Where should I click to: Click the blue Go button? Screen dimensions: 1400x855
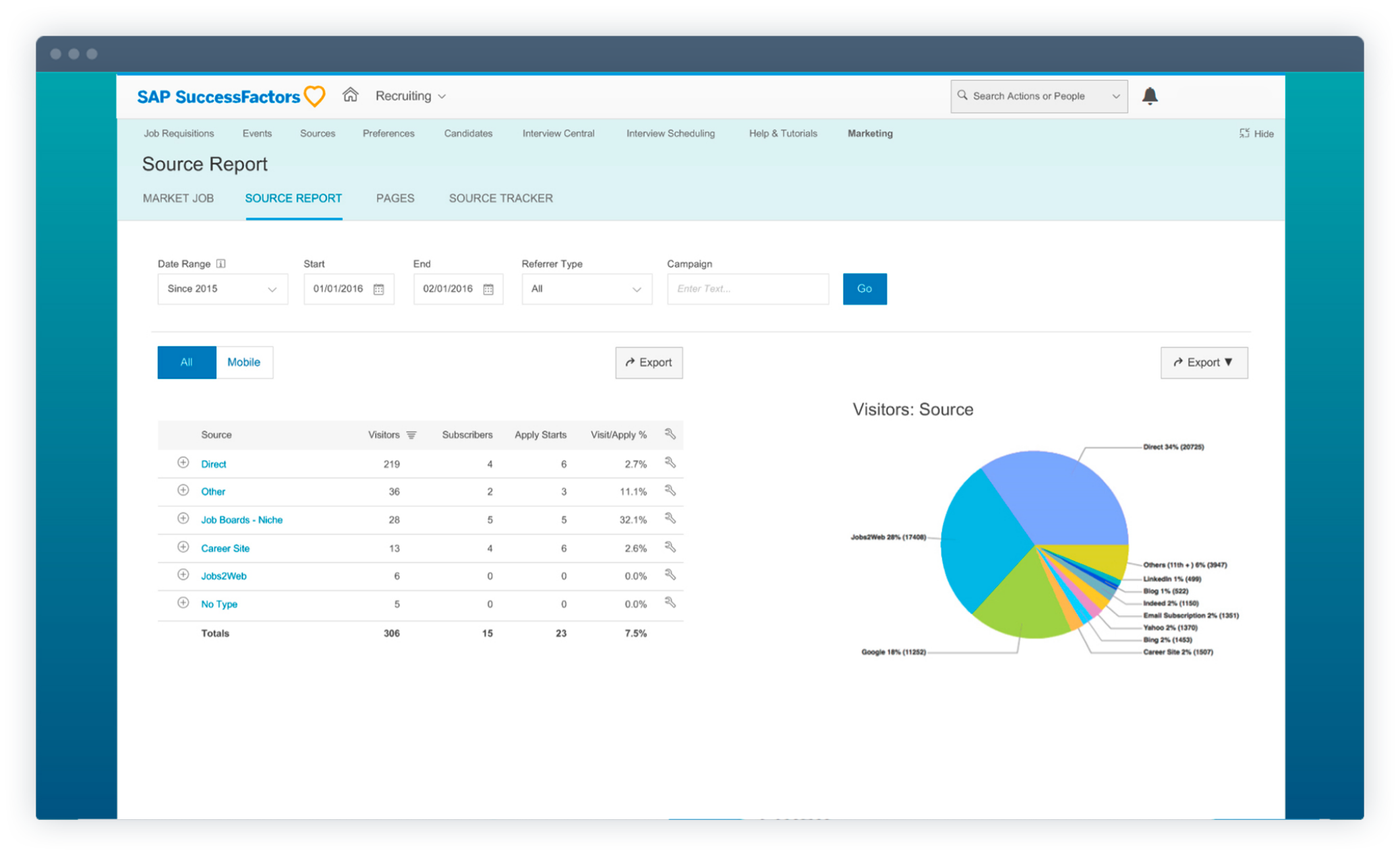864,289
